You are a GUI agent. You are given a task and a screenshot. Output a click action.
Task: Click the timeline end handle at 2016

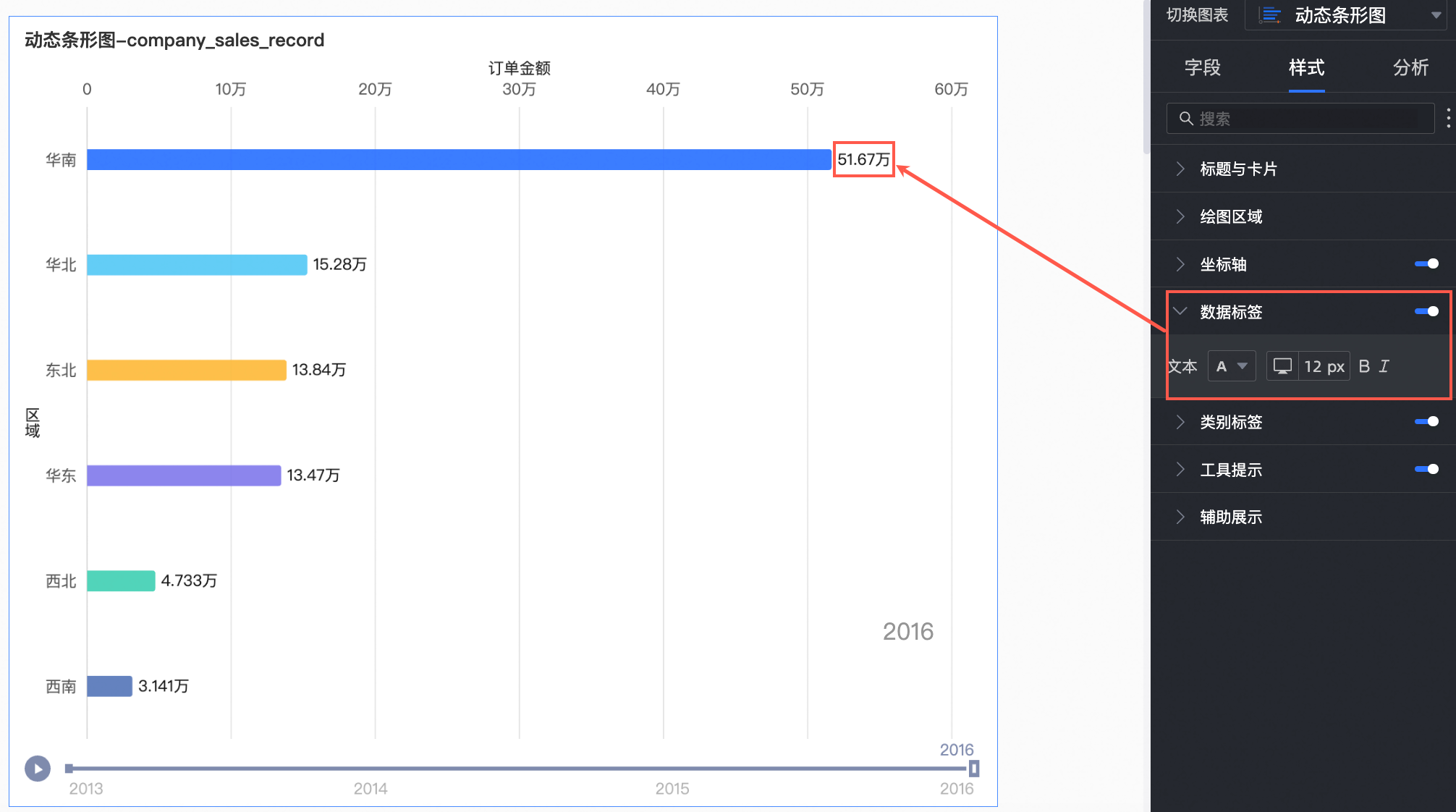(974, 769)
